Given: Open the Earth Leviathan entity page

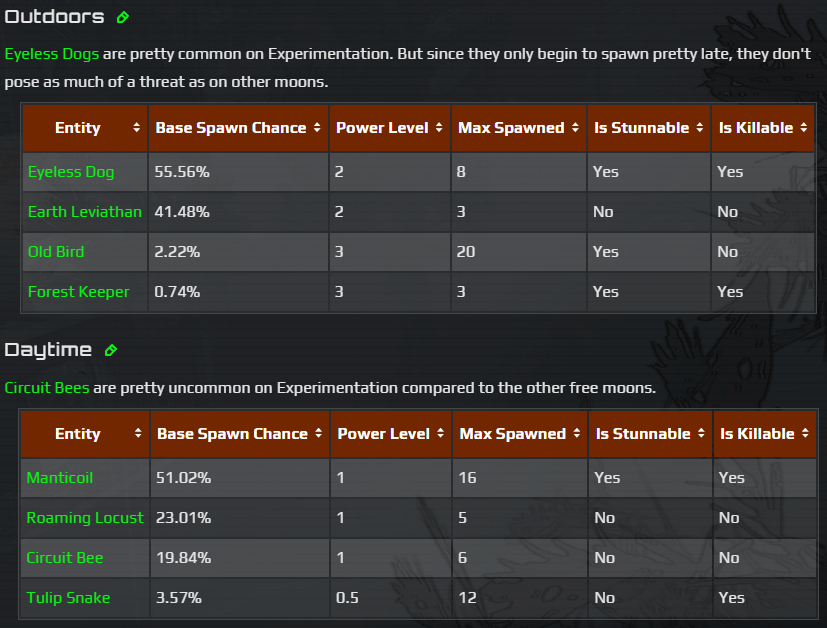Looking at the screenshot, I should [85, 212].
